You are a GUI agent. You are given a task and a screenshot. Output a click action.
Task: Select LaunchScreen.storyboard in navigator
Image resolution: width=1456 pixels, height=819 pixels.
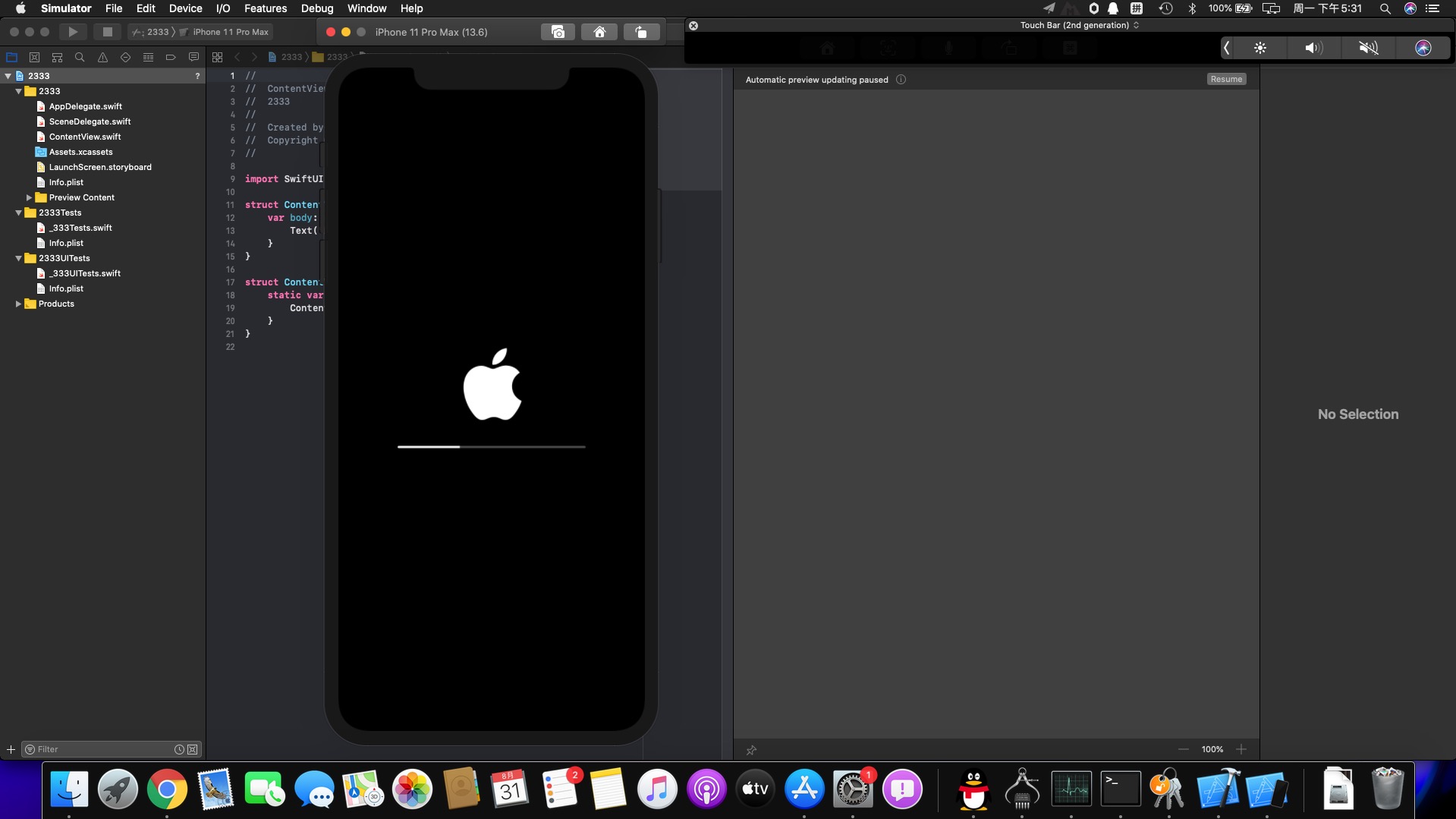pyautogui.click(x=100, y=167)
